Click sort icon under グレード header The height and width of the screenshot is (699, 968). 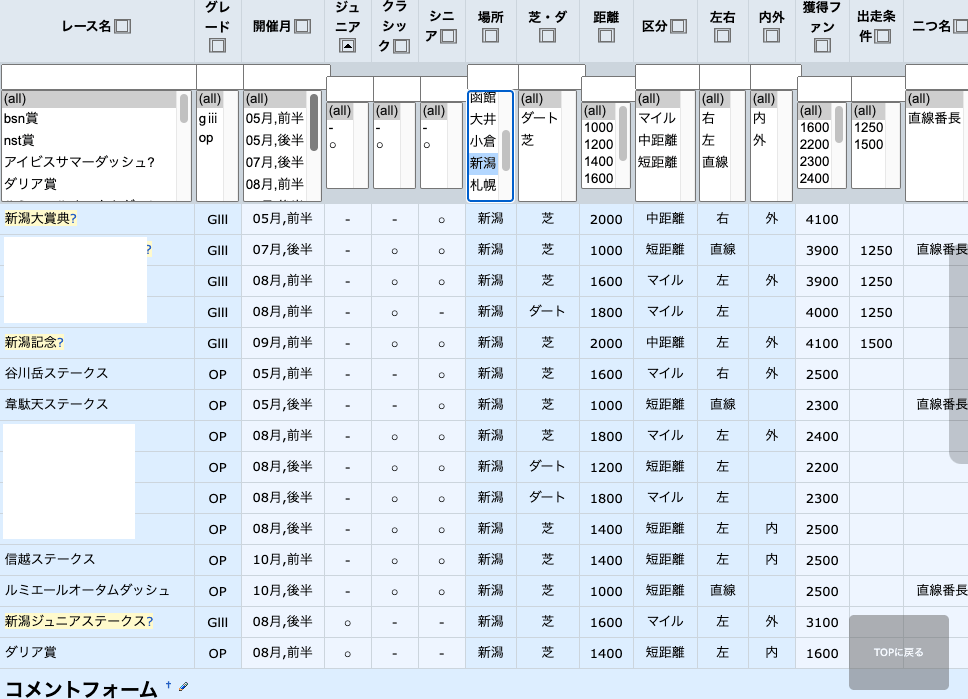click(x=217, y=45)
